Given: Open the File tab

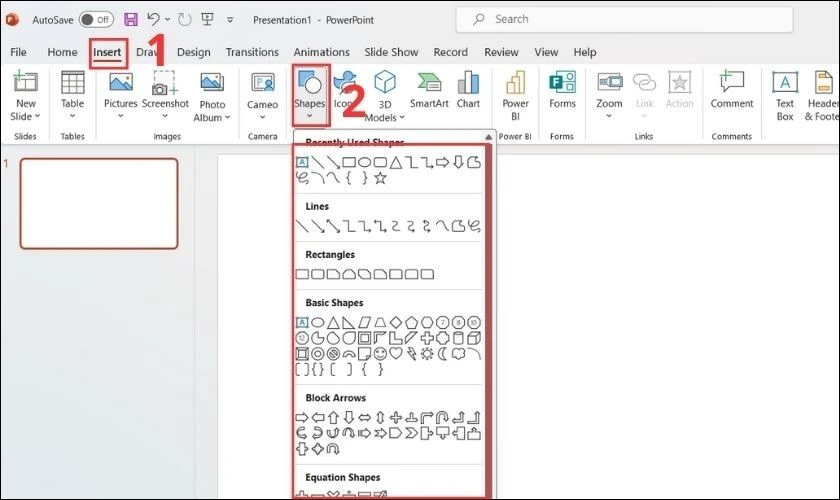Looking at the screenshot, I should click(x=18, y=52).
